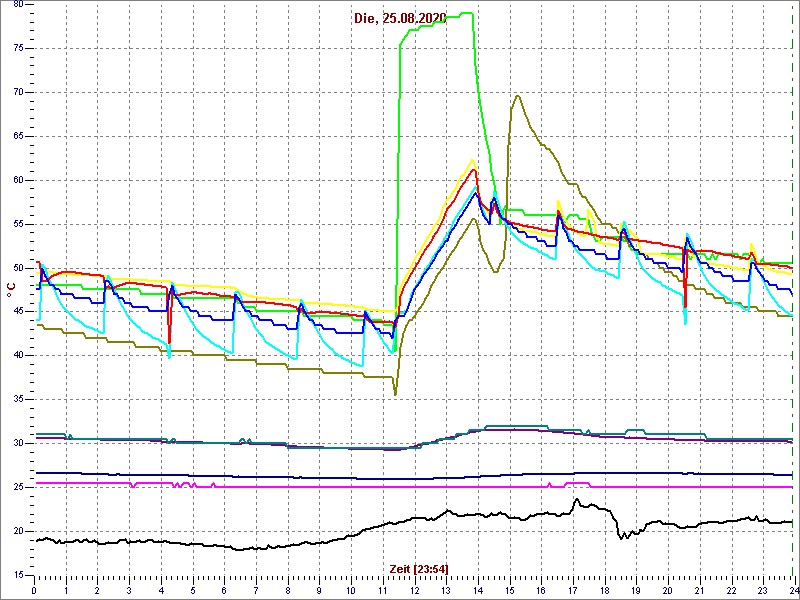This screenshot has width=800, height=600.
Task: Click the temperature axis label '25'
Action: [x=17, y=487]
